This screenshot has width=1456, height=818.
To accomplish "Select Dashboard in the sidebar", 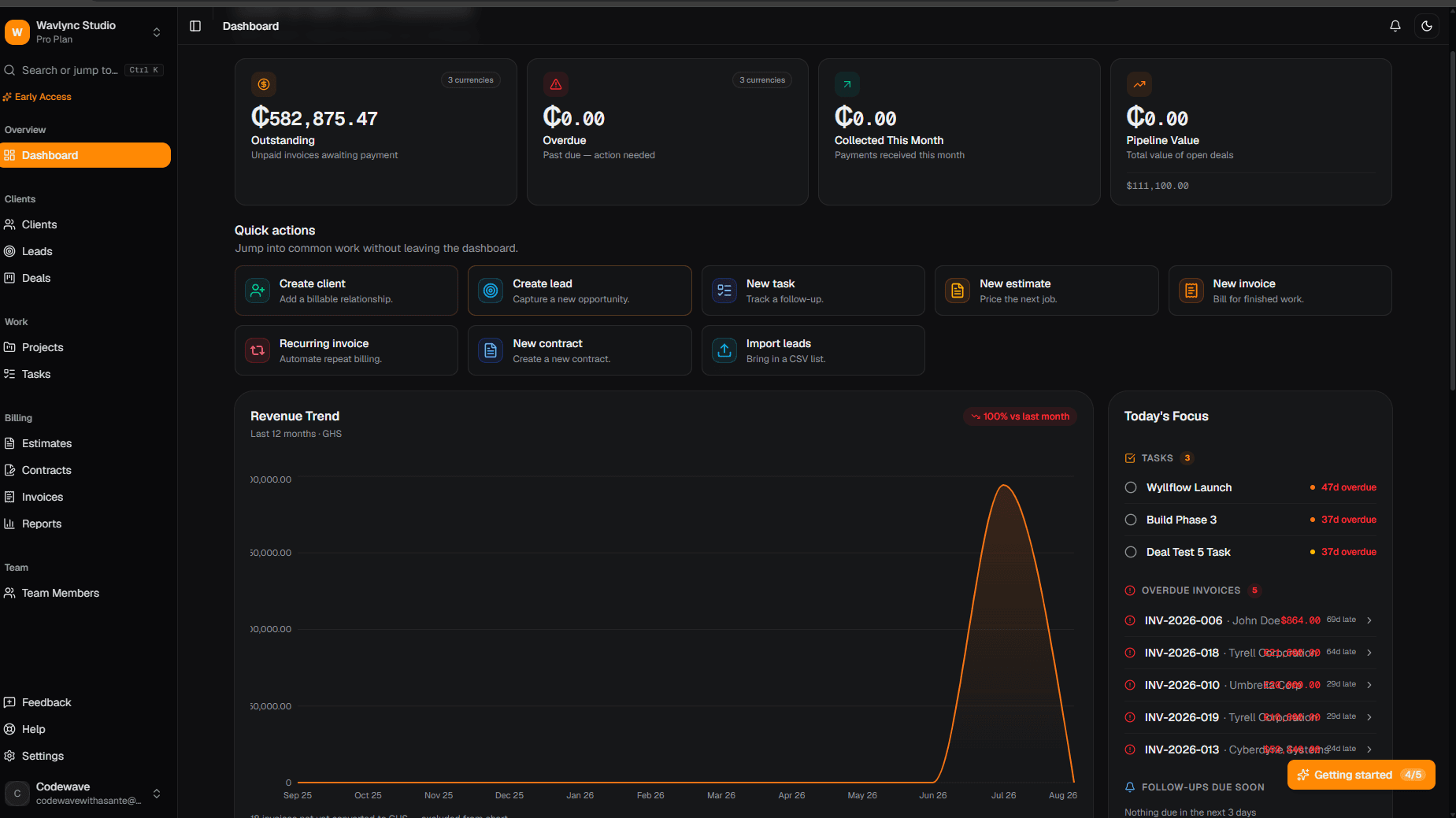I will point(85,155).
